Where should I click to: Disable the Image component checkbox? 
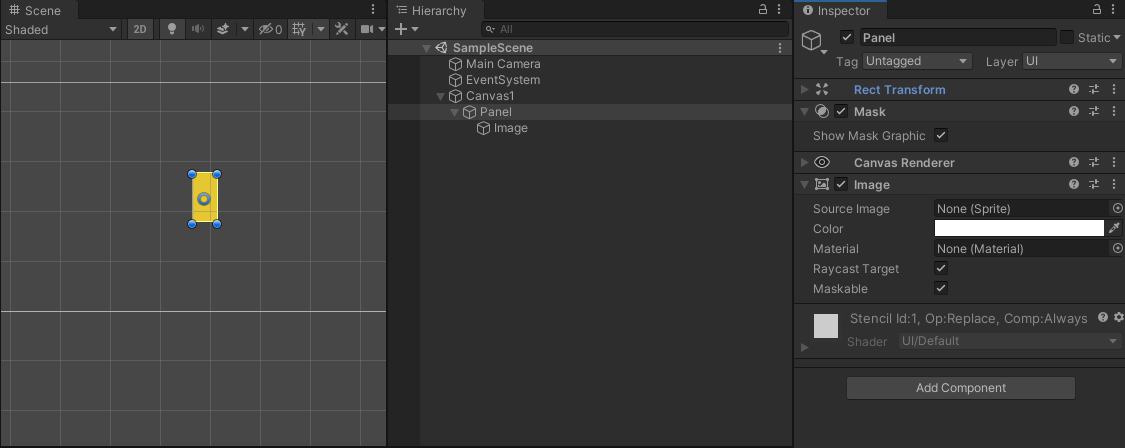tap(842, 185)
